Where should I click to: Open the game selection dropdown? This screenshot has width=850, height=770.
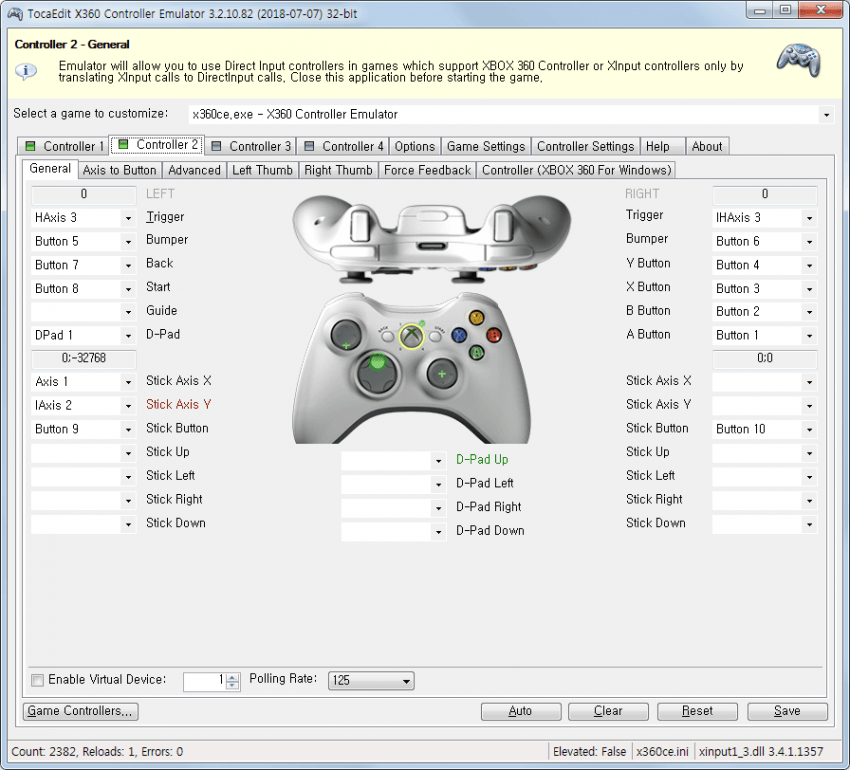[826, 114]
